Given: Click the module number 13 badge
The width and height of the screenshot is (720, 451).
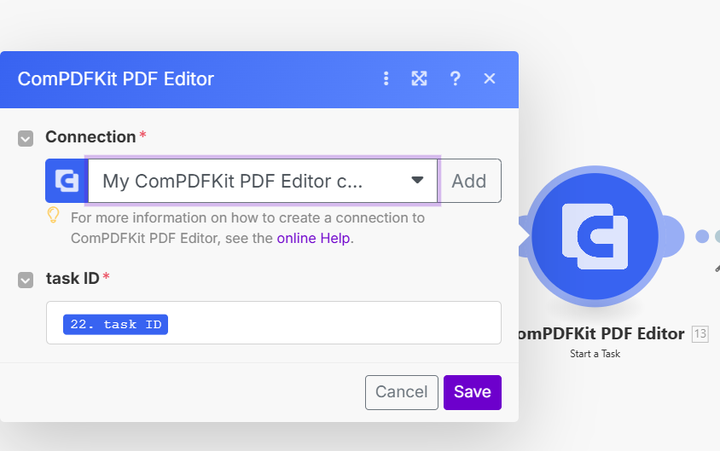Looking at the screenshot, I should tap(700, 334).
